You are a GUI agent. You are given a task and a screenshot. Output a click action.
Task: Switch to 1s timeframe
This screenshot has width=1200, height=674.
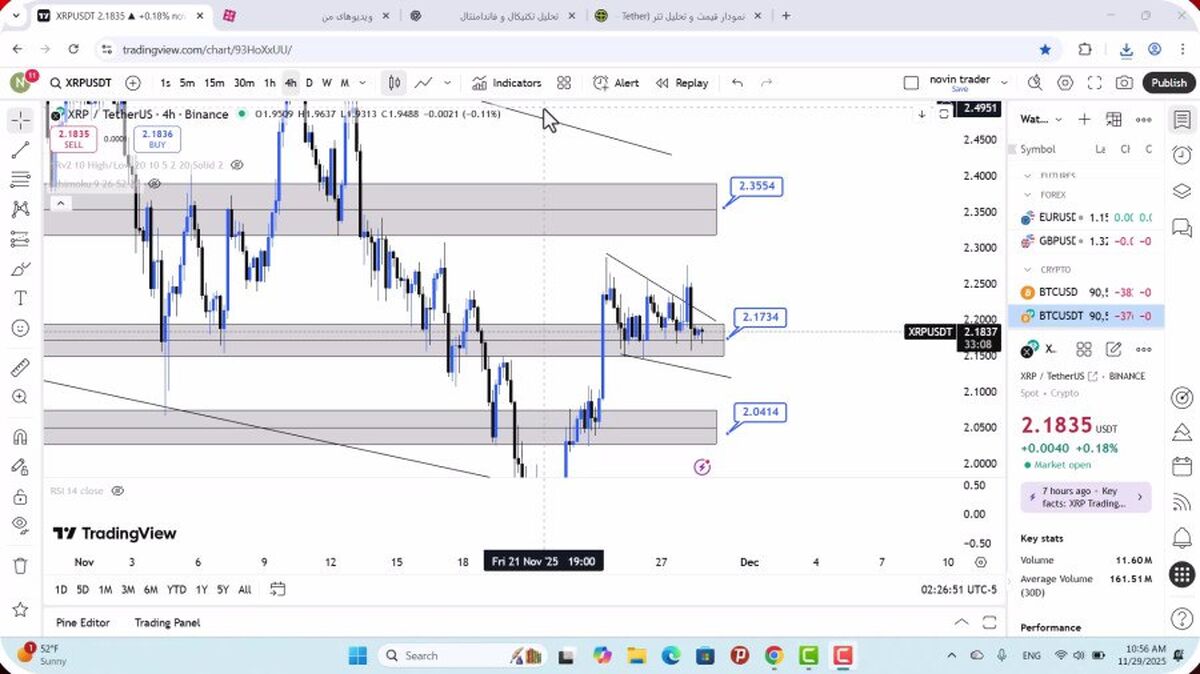165,83
